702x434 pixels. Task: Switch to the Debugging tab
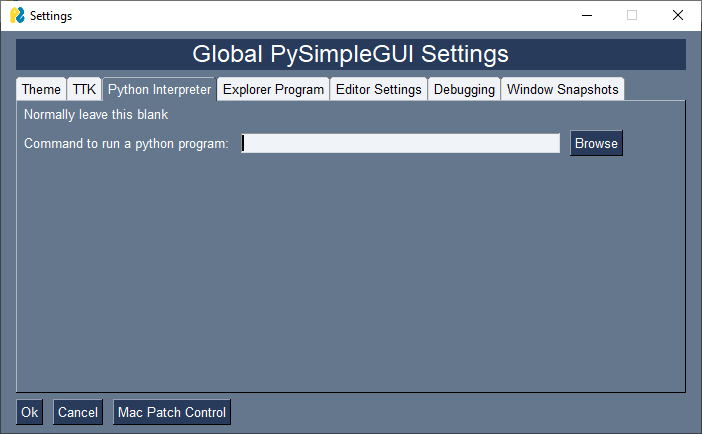point(464,89)
